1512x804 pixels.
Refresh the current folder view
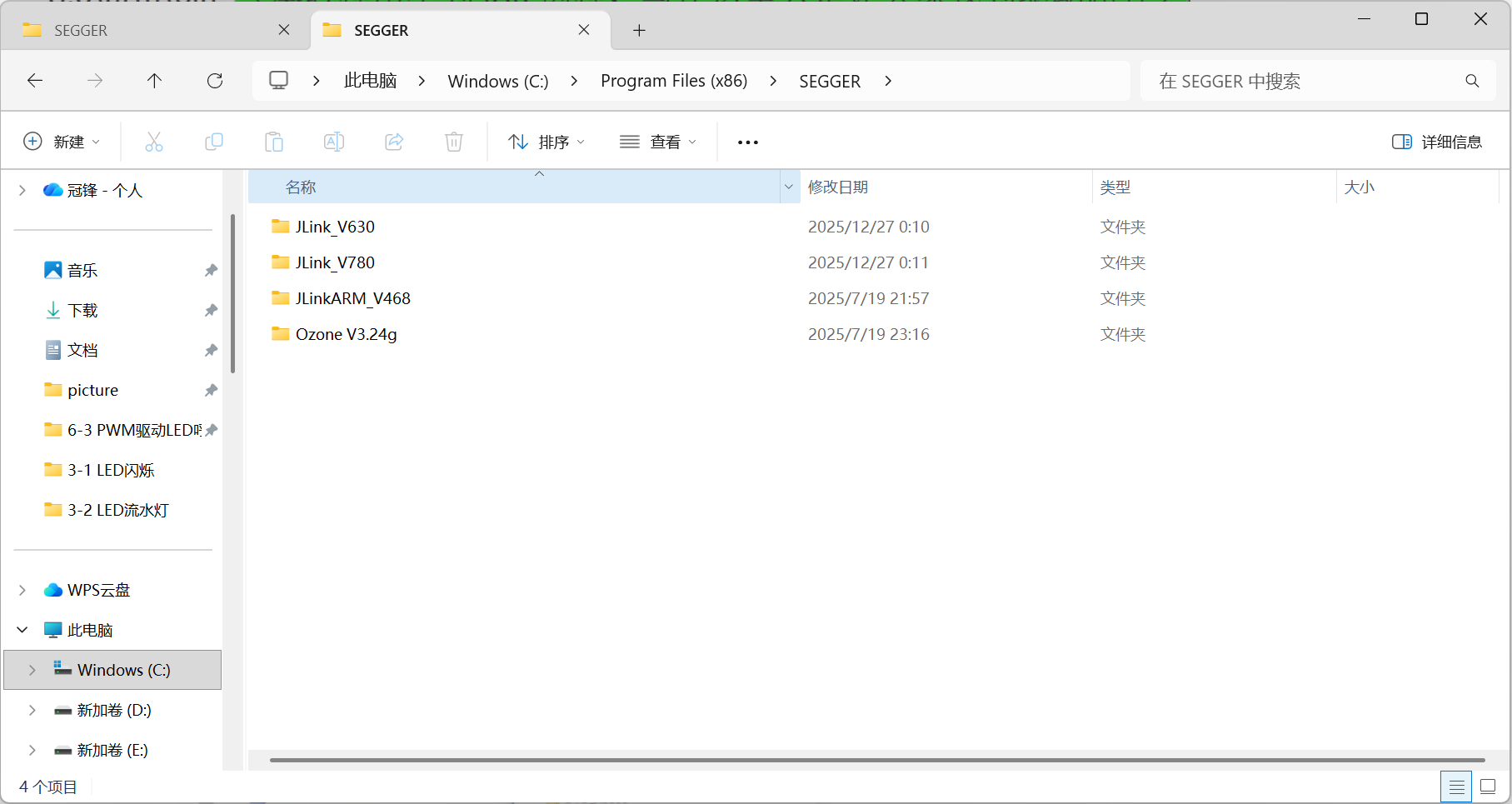tap(215, 81)
